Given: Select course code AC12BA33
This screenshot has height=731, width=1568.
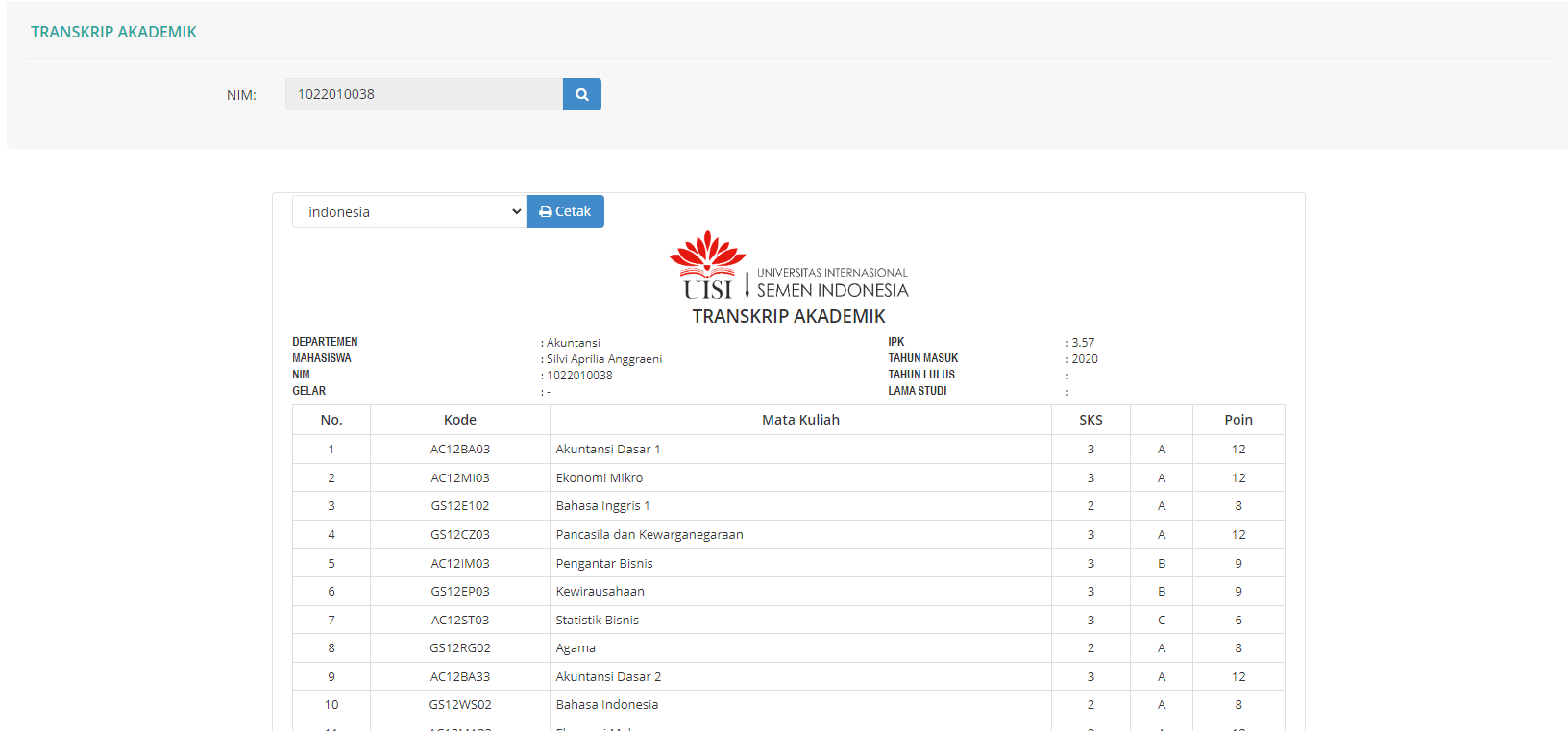Looking at the screenshot, I should pos(460,677).
